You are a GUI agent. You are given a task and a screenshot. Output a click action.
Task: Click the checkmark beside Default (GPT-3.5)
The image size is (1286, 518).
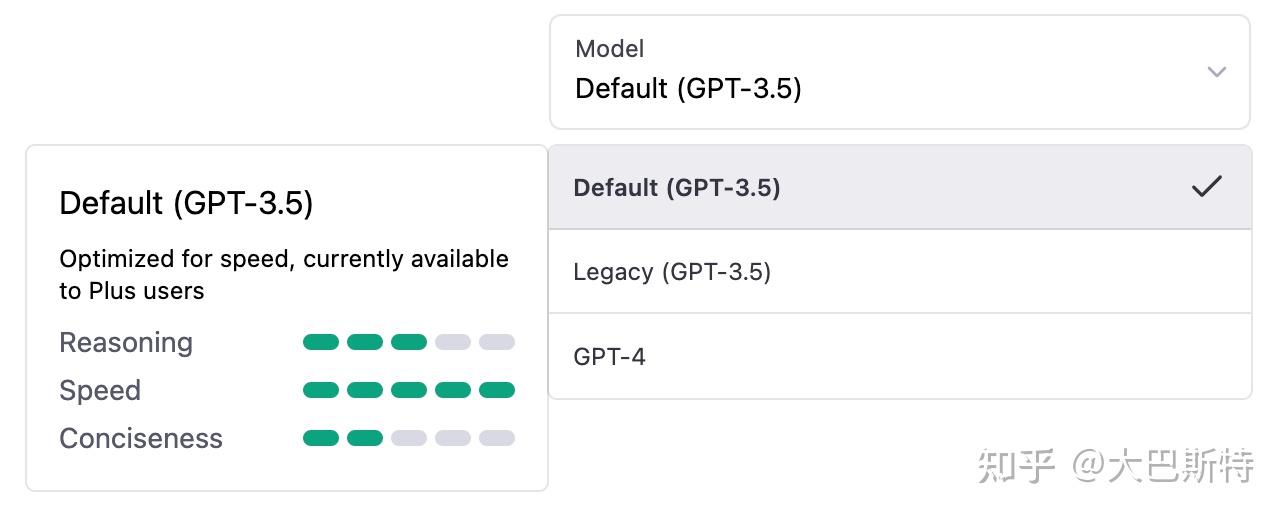[1207, 186]
